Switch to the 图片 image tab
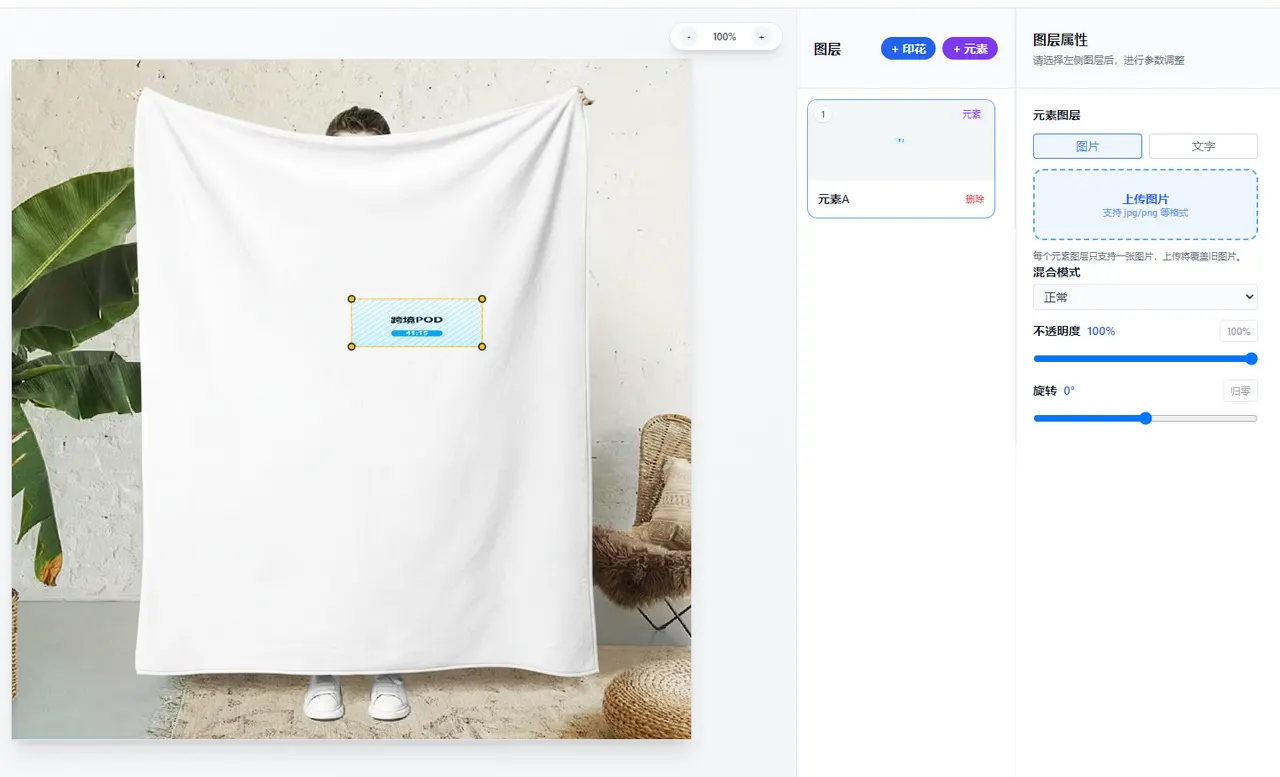This screenshot has width=1280, height=777. pos(1087,146)
